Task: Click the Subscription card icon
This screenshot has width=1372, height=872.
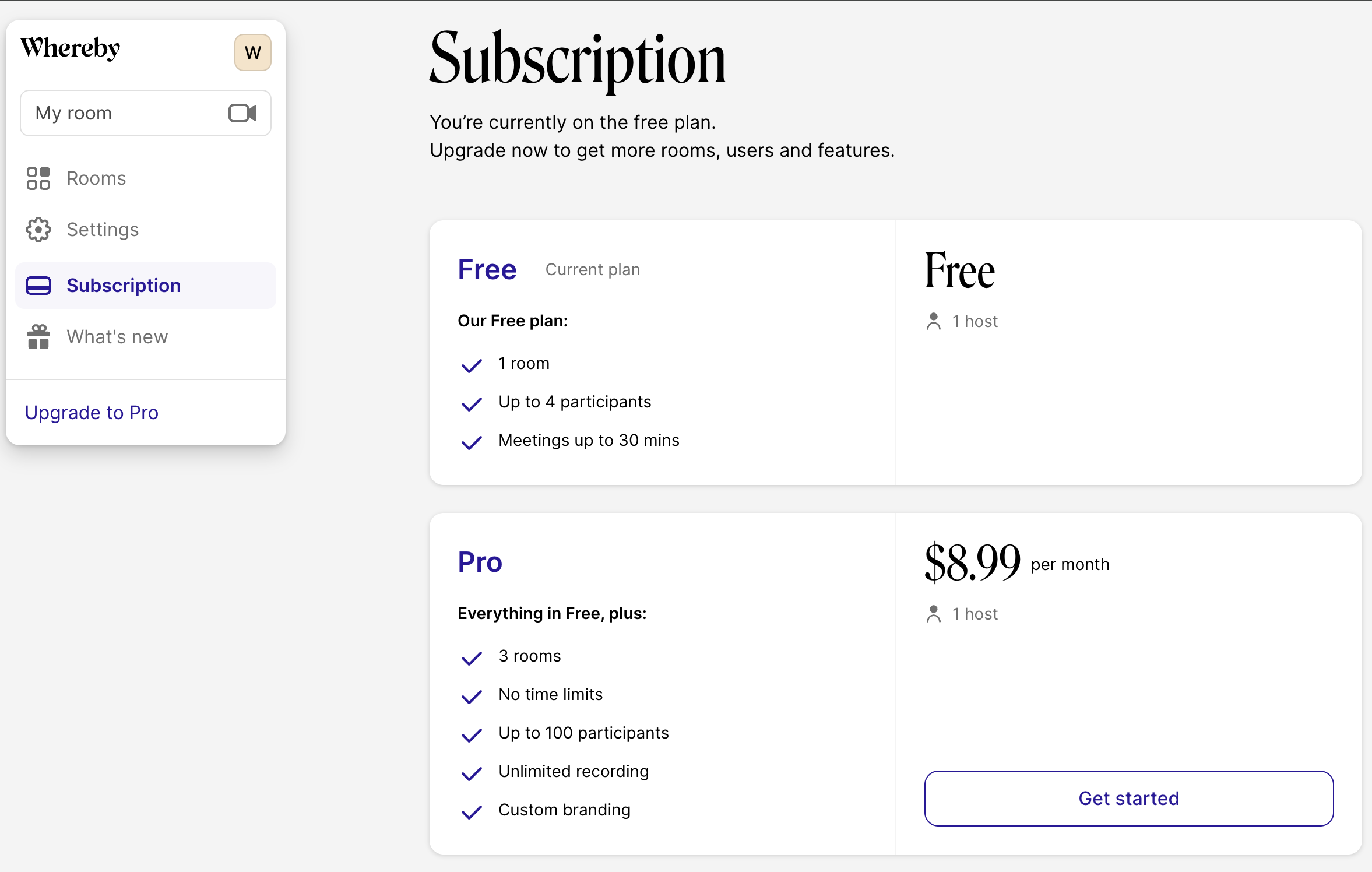Action: coord(38,286)
